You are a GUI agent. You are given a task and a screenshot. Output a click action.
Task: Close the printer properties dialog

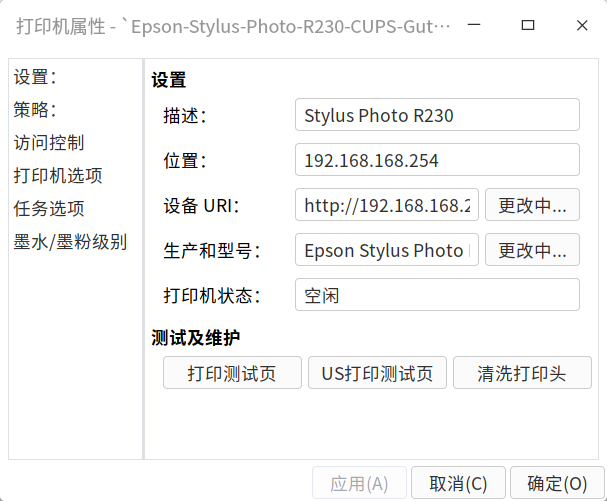click(x=582, y=25)
